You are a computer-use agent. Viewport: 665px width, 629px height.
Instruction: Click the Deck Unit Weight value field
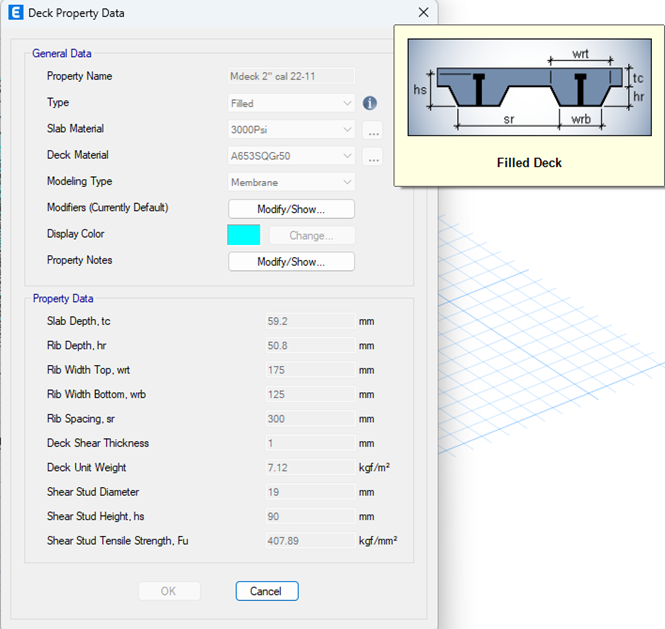(x=304, y=468)
